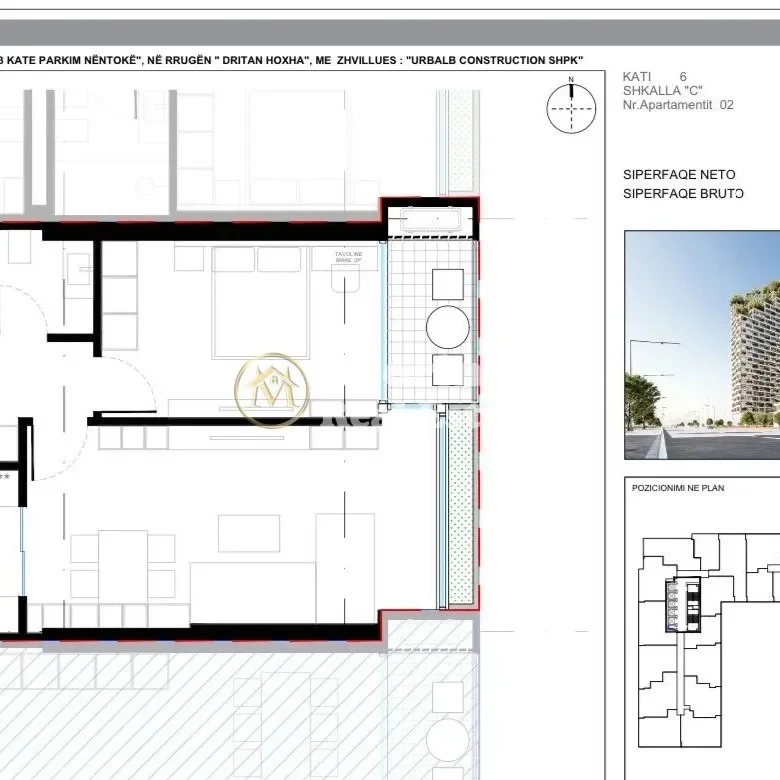
Task: Click the north compass symbol
Action: [x=571, y=107]
